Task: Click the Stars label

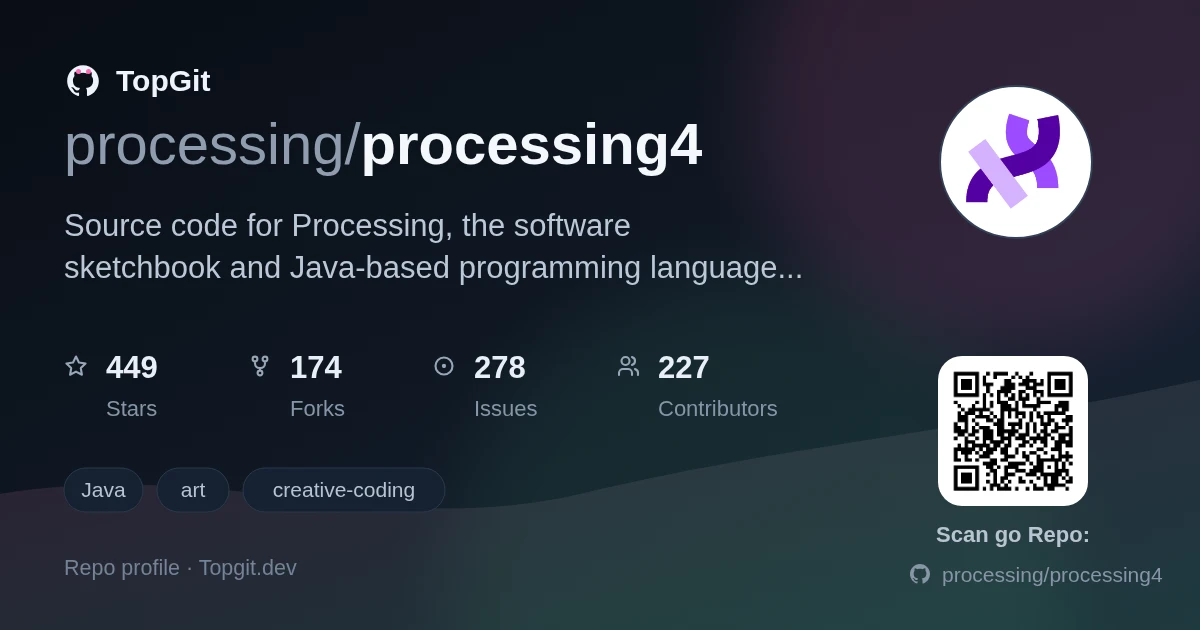Action: point(131,408)
